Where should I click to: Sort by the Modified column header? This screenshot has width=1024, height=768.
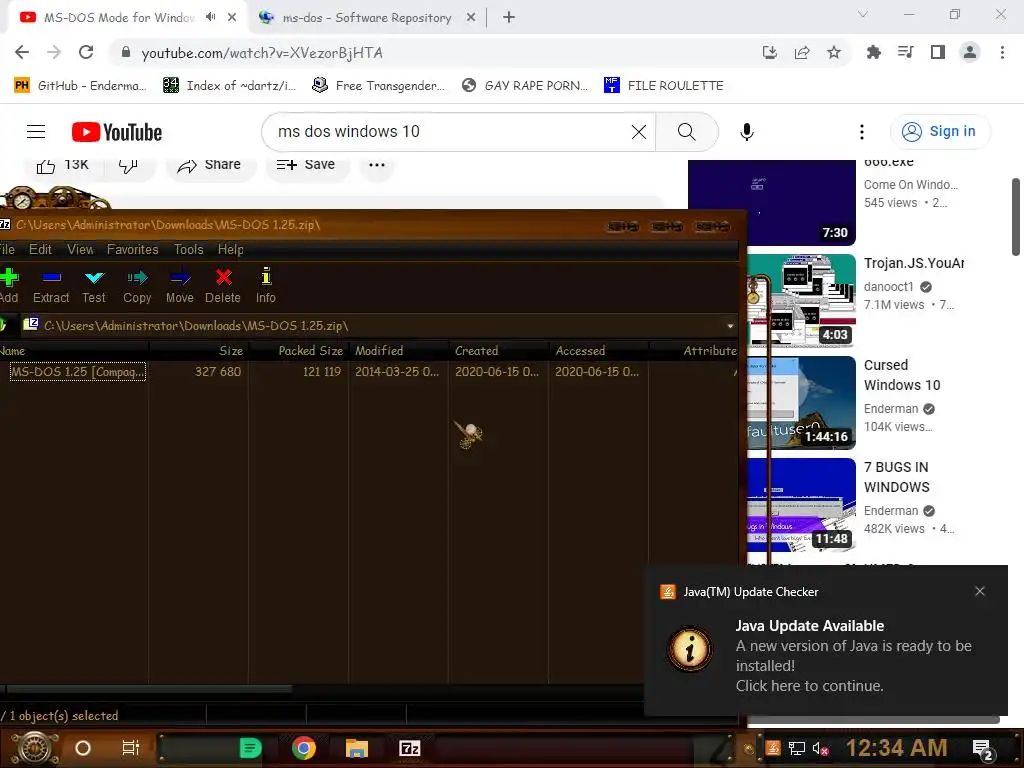(398, 351)
